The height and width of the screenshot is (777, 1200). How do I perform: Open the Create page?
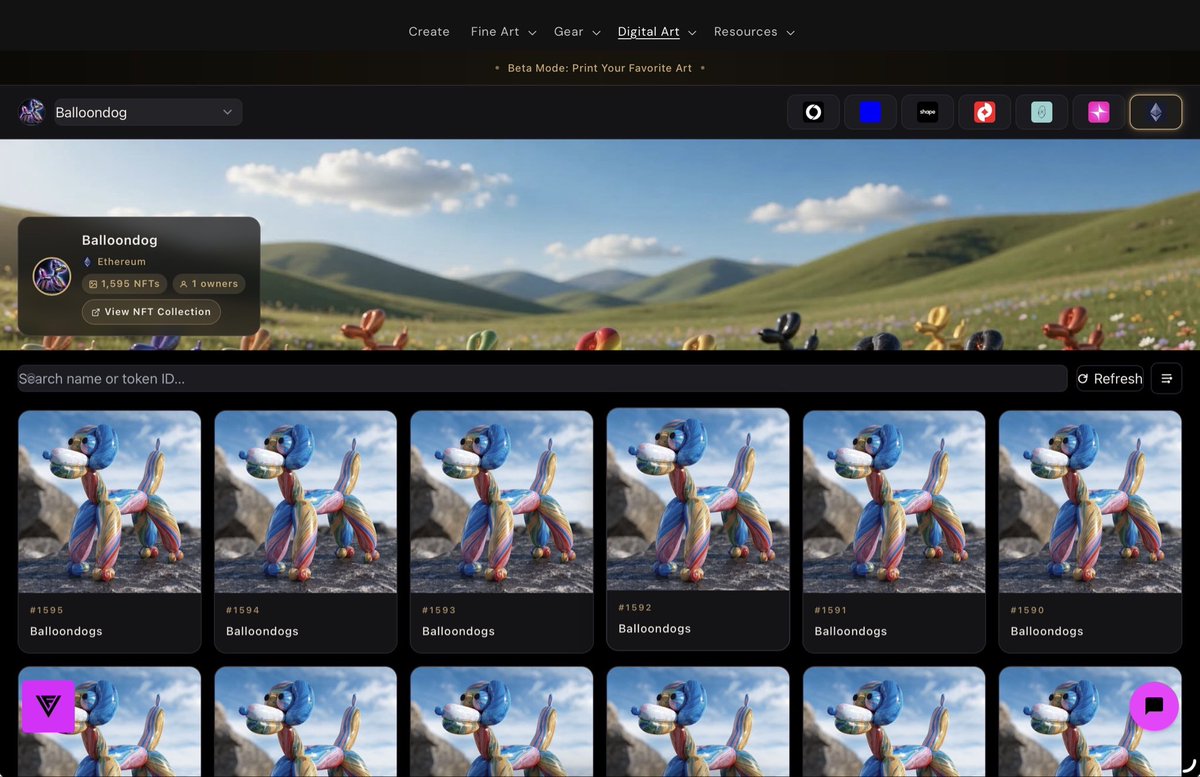[x=429, y=32]
